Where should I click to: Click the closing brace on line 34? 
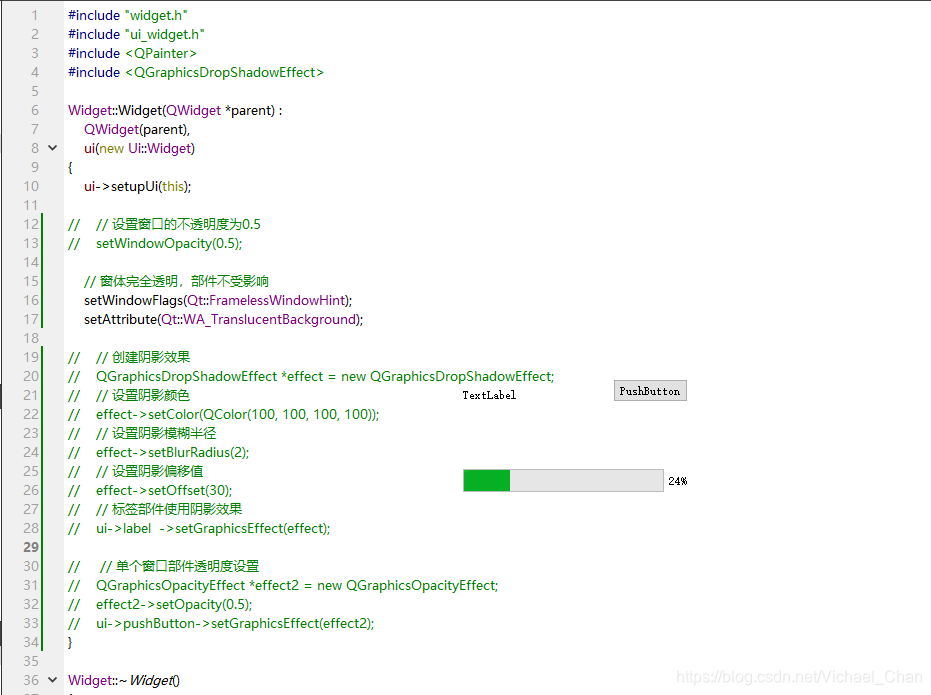(x=70, y=642)
